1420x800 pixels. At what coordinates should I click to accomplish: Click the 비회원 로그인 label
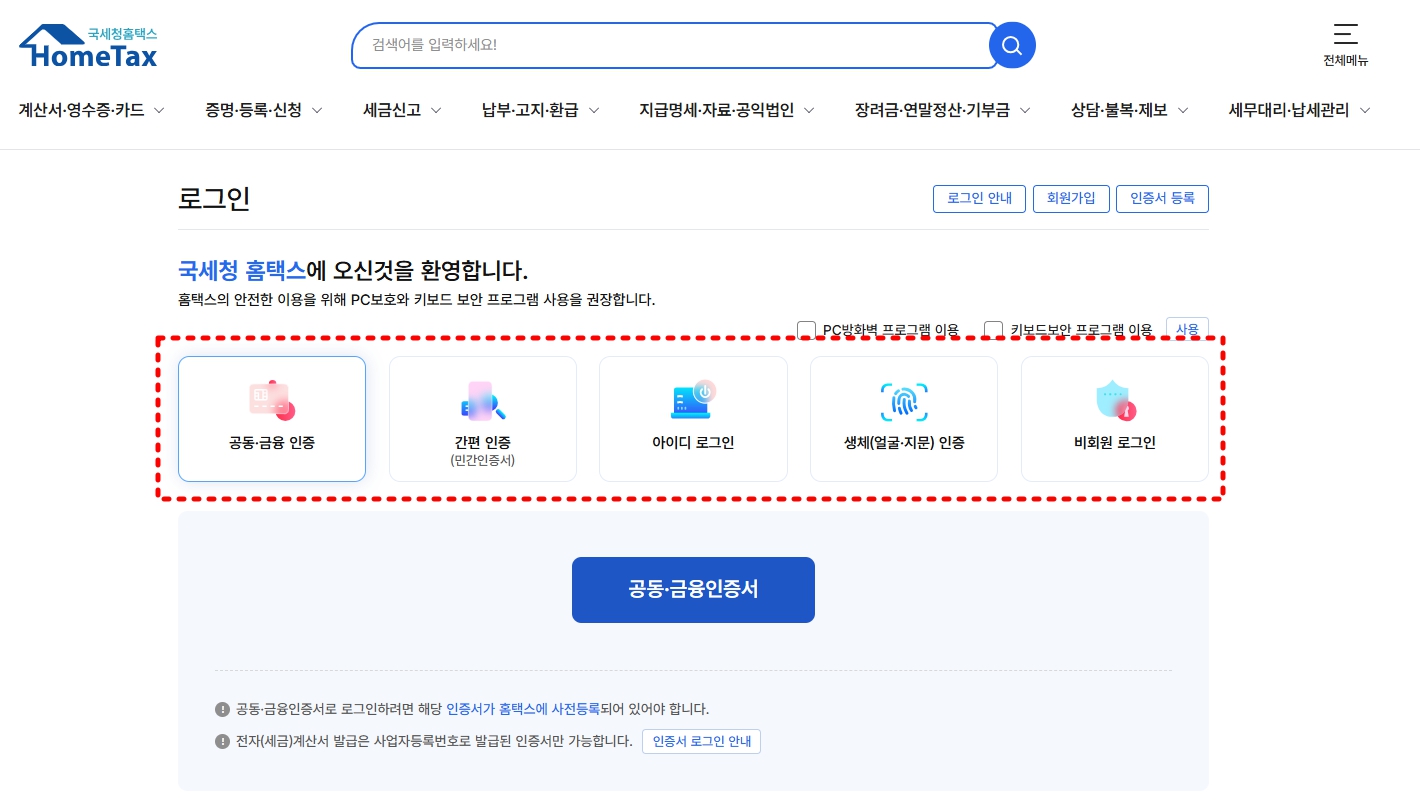point(1115,442)
